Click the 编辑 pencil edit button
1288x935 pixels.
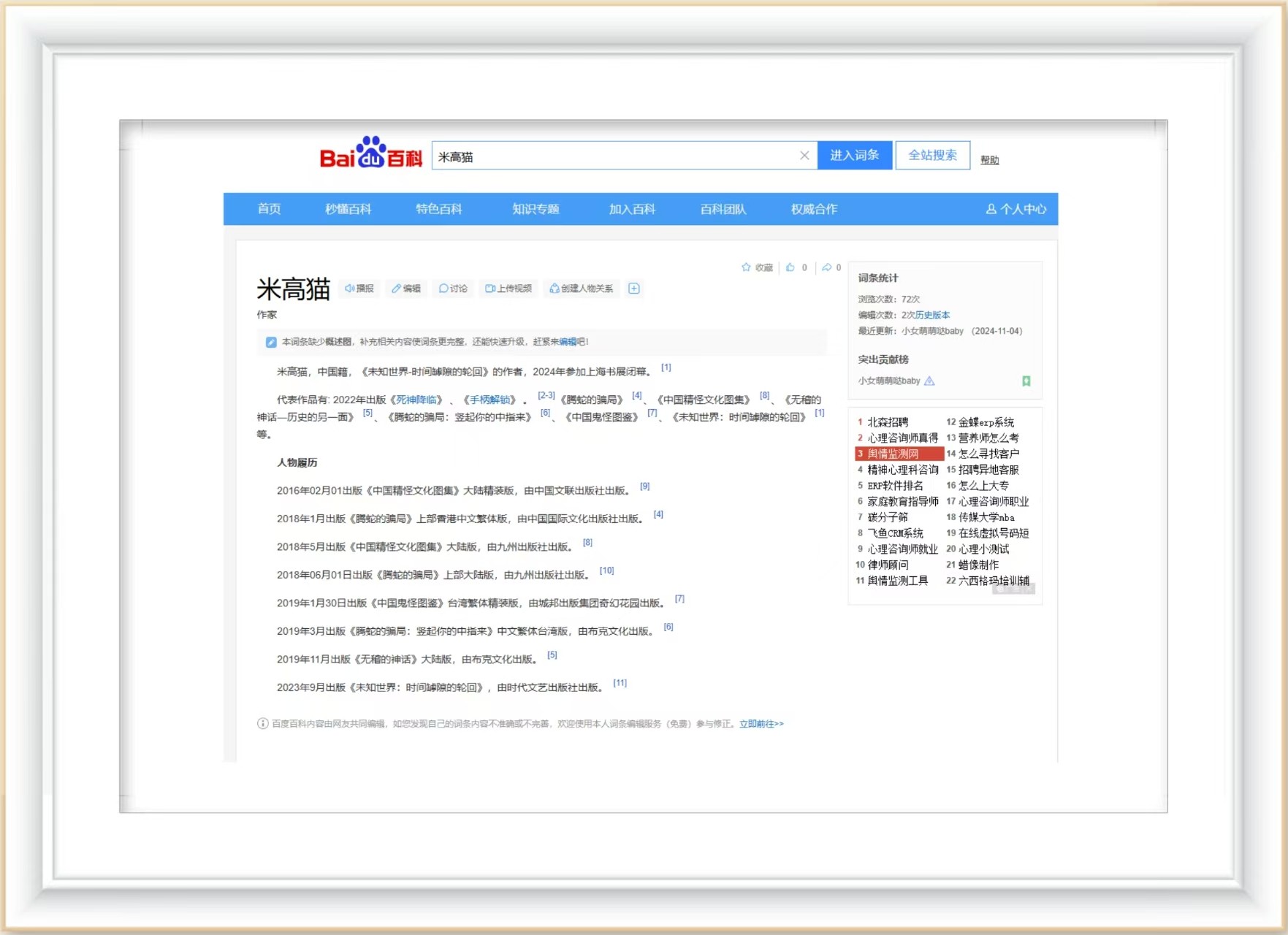tap(405, 289)
